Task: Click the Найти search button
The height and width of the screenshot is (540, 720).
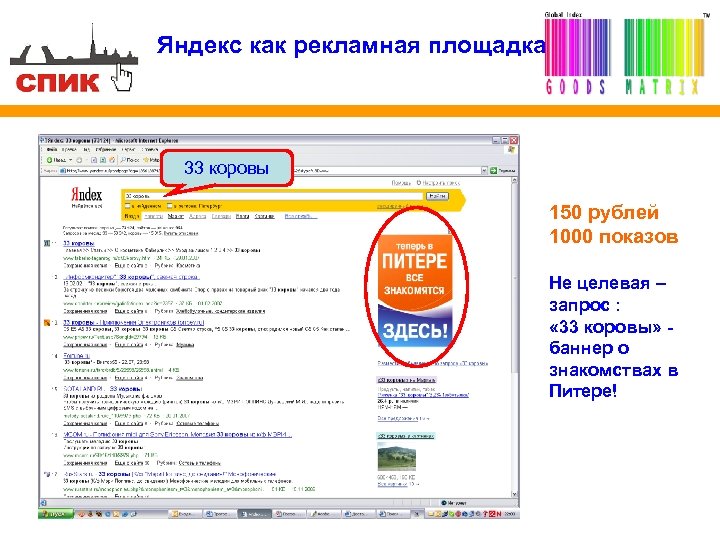Action: [x=437, y=196]
